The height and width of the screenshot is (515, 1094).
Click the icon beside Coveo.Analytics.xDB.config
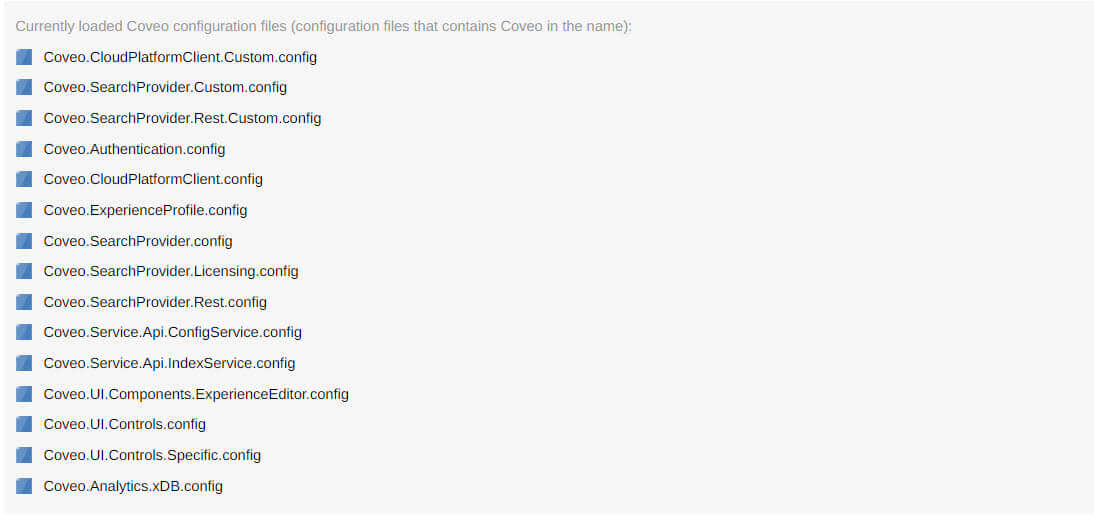pos(24,486)
